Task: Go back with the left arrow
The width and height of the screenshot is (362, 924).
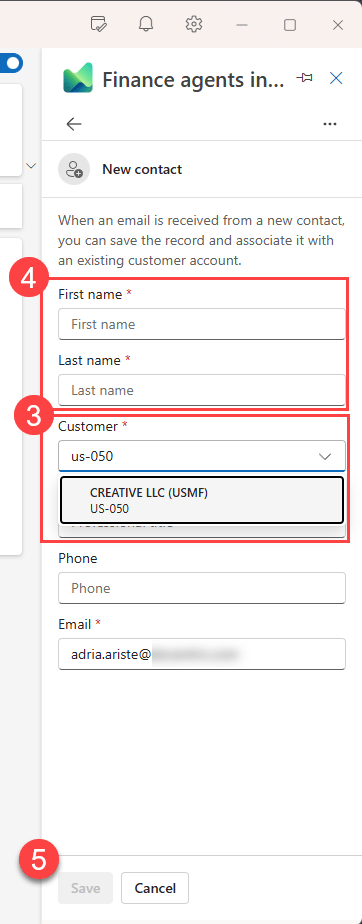Action: 74,124
